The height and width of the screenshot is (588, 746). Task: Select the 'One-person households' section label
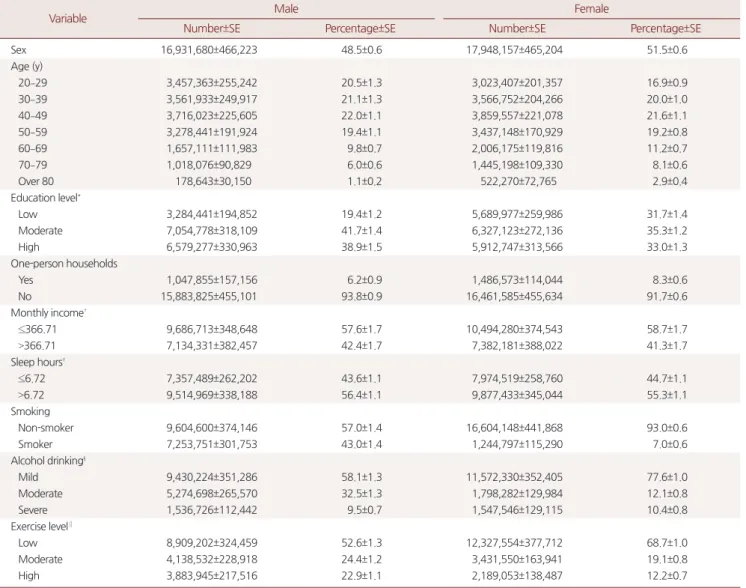(x=64, y=264)
